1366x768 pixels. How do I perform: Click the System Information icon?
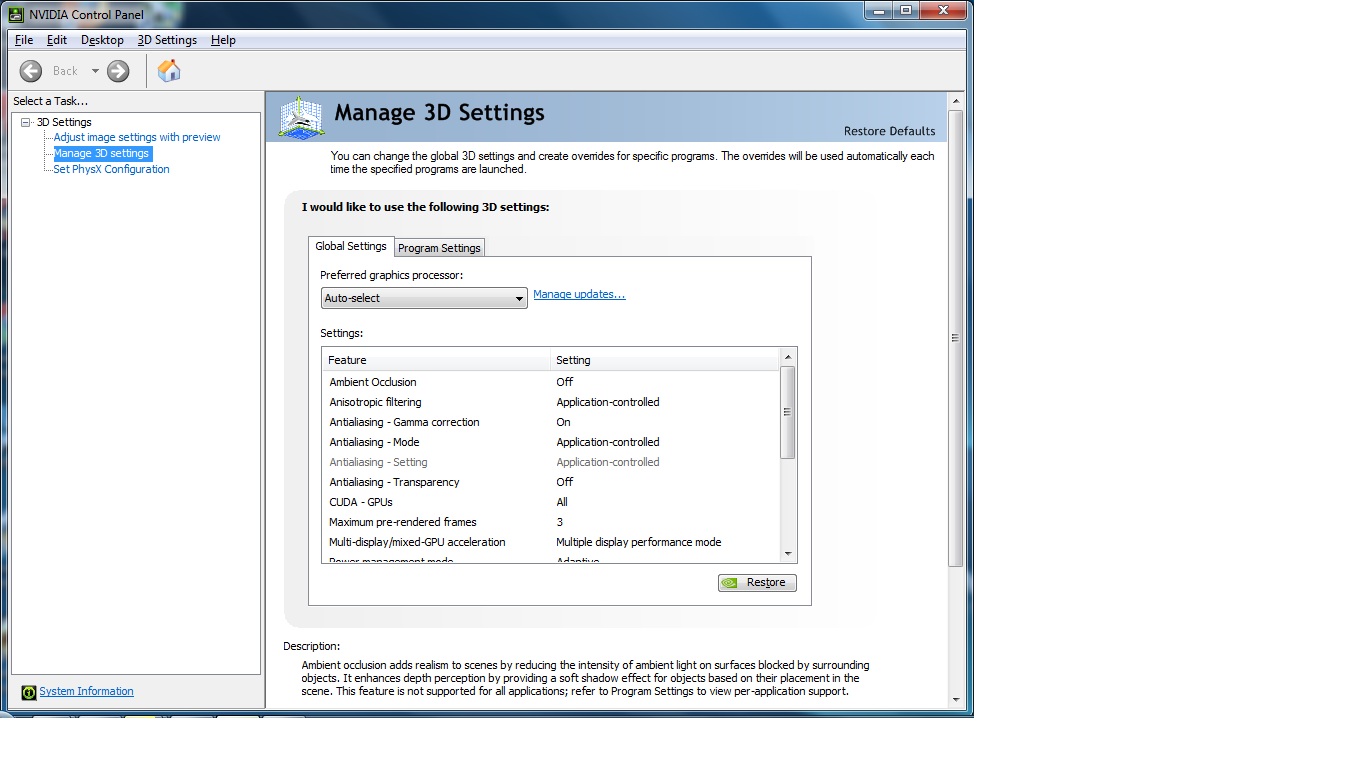tap(29, 692)
